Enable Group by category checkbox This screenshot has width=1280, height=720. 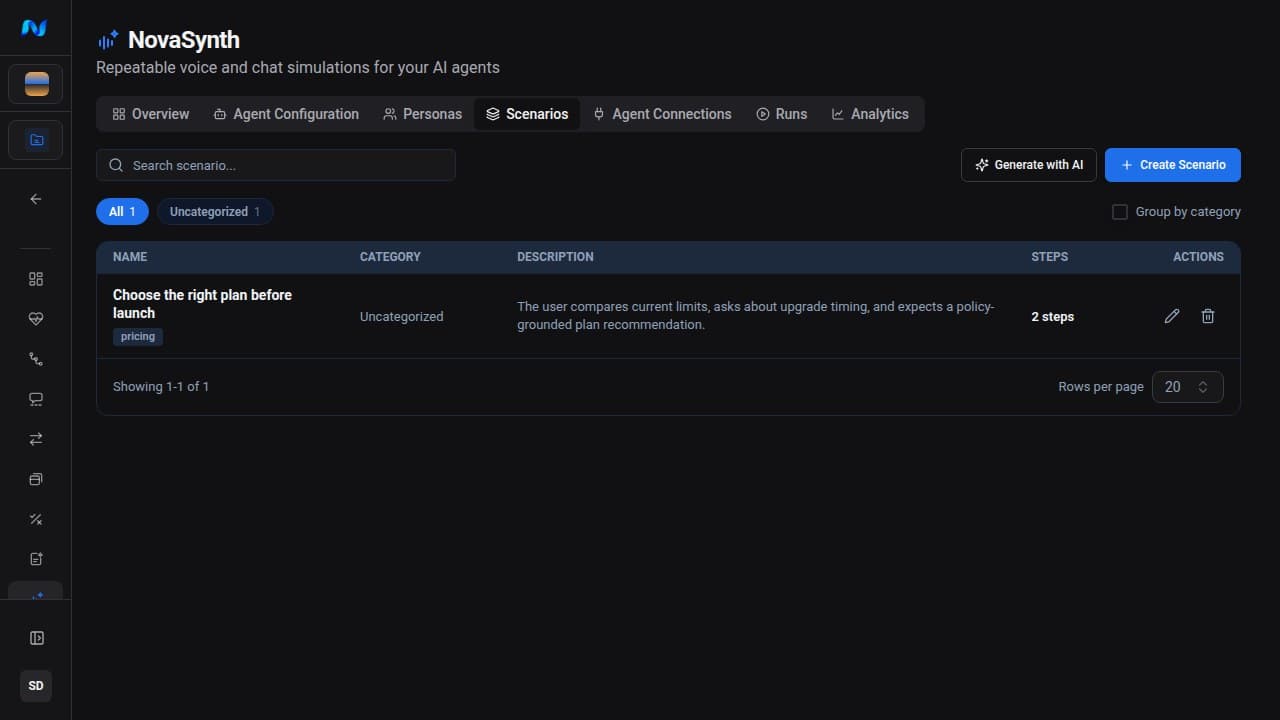tap(1120, 212)
